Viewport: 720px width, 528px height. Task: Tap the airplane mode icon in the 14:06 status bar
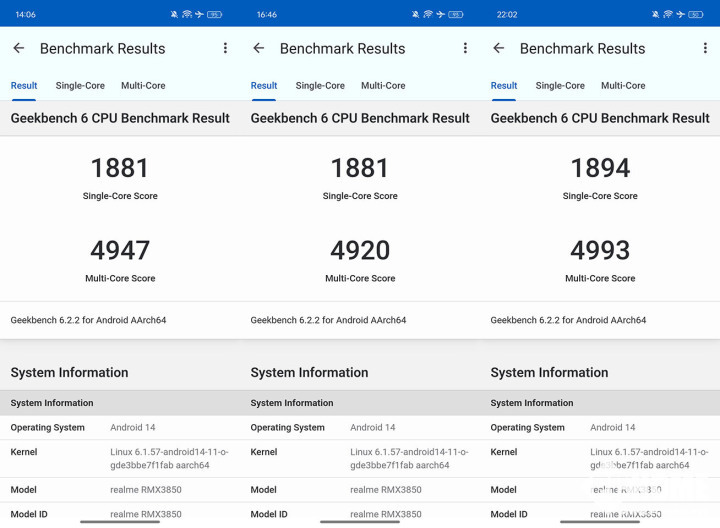click(199, 15)
